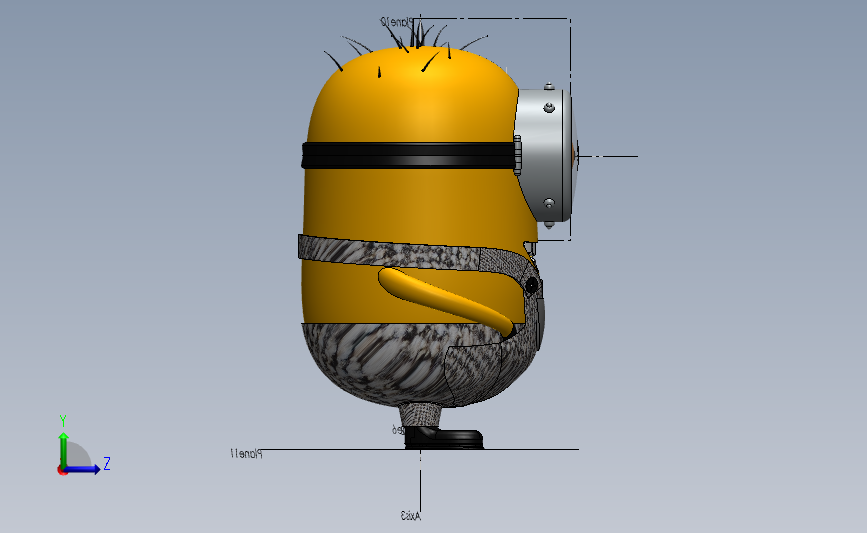This screenshot has width=867, height=533.
Task: Click the green Y axis of the triad
Action: pos(64,449)
